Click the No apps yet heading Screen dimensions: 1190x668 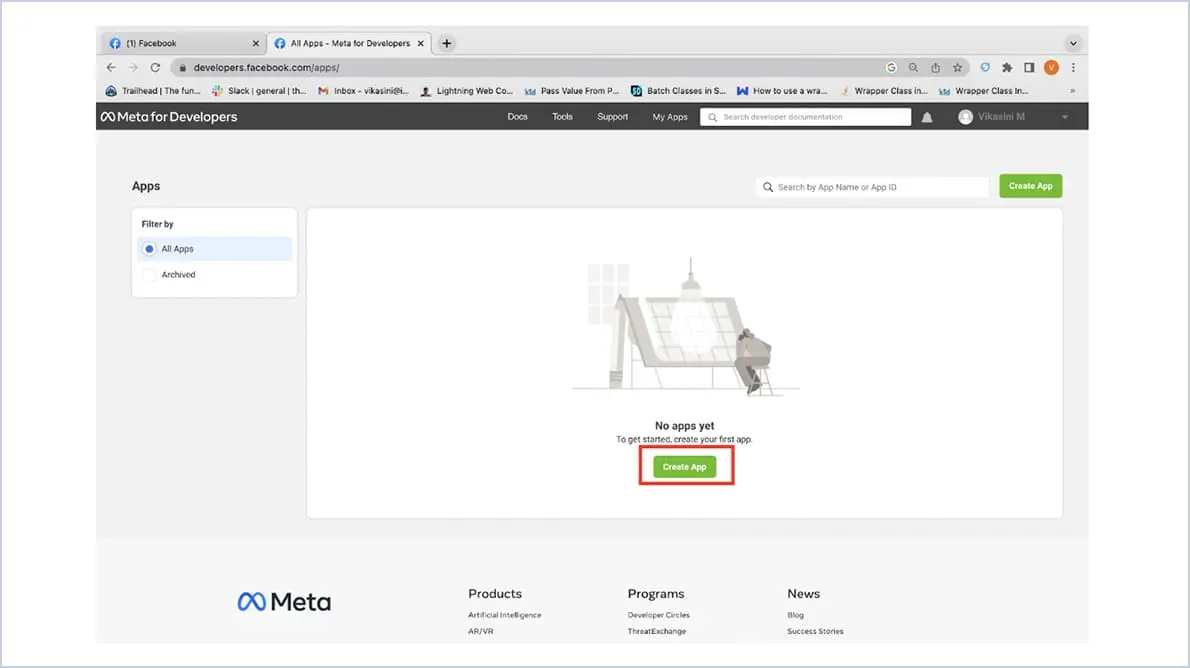pyautogui.click(x=685, y=426)
